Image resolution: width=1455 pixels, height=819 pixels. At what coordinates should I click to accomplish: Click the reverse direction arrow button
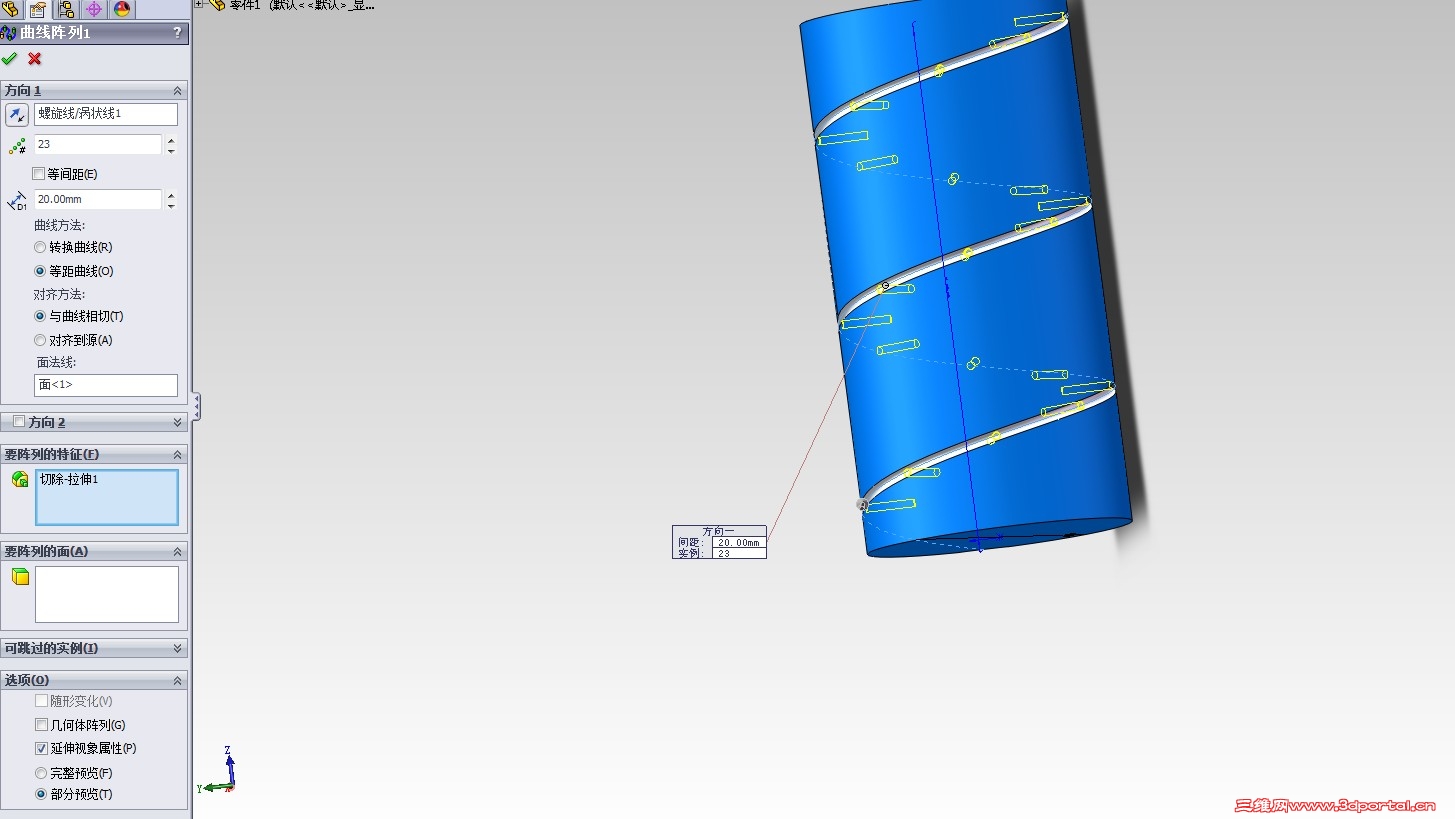17,114
